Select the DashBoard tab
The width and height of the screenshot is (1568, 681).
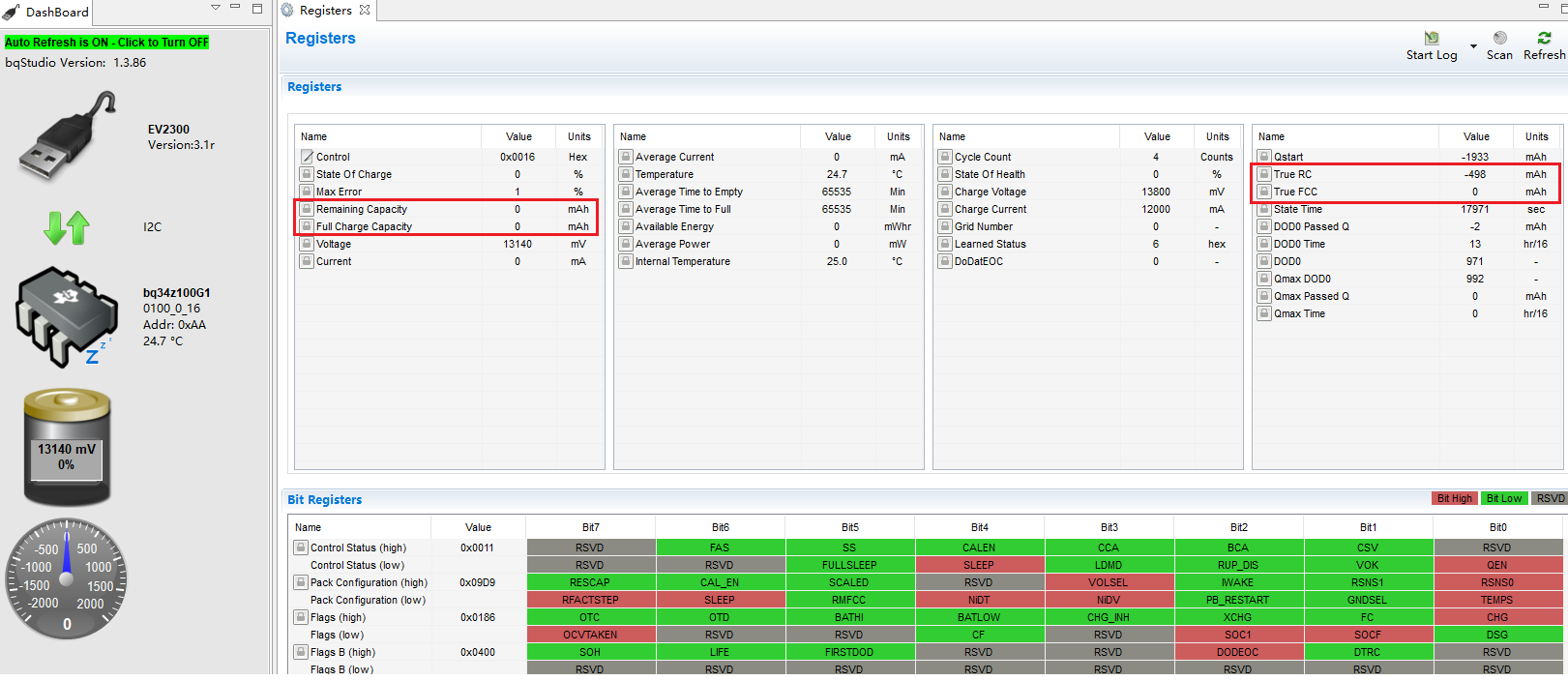click(x=46, y=13)
